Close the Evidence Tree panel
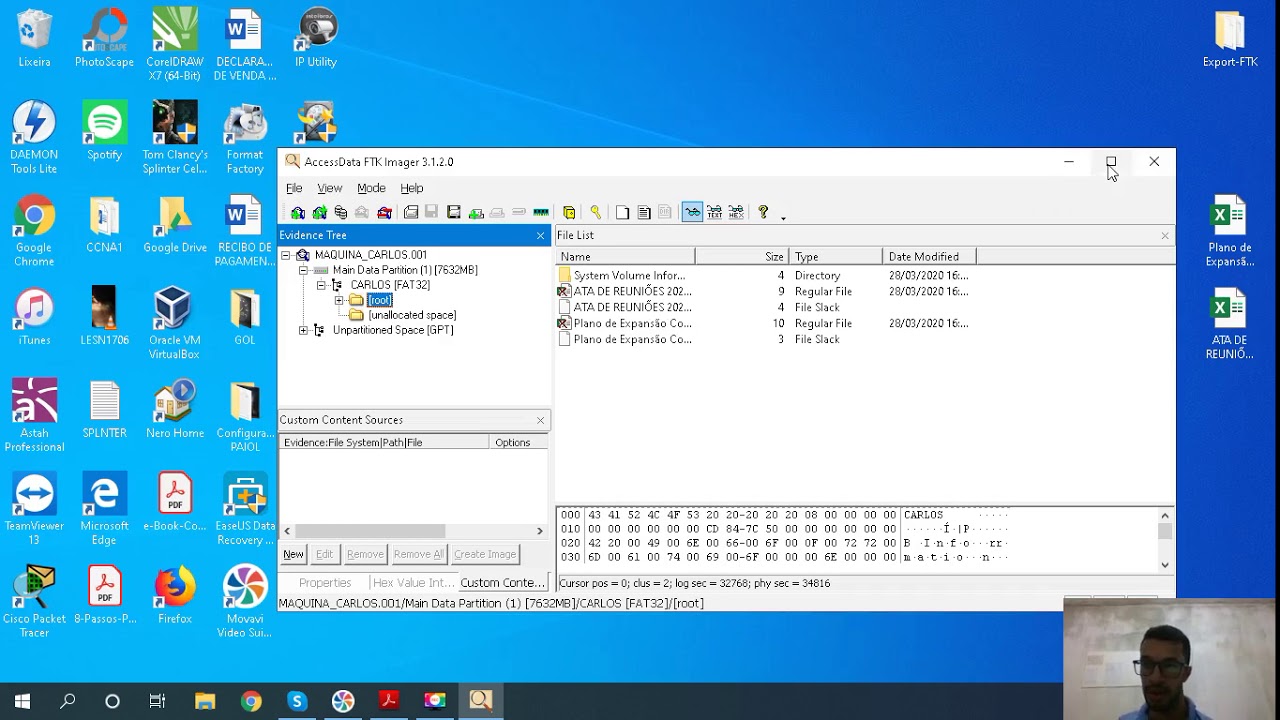The image size is (1280, 720). click(541, 236)
